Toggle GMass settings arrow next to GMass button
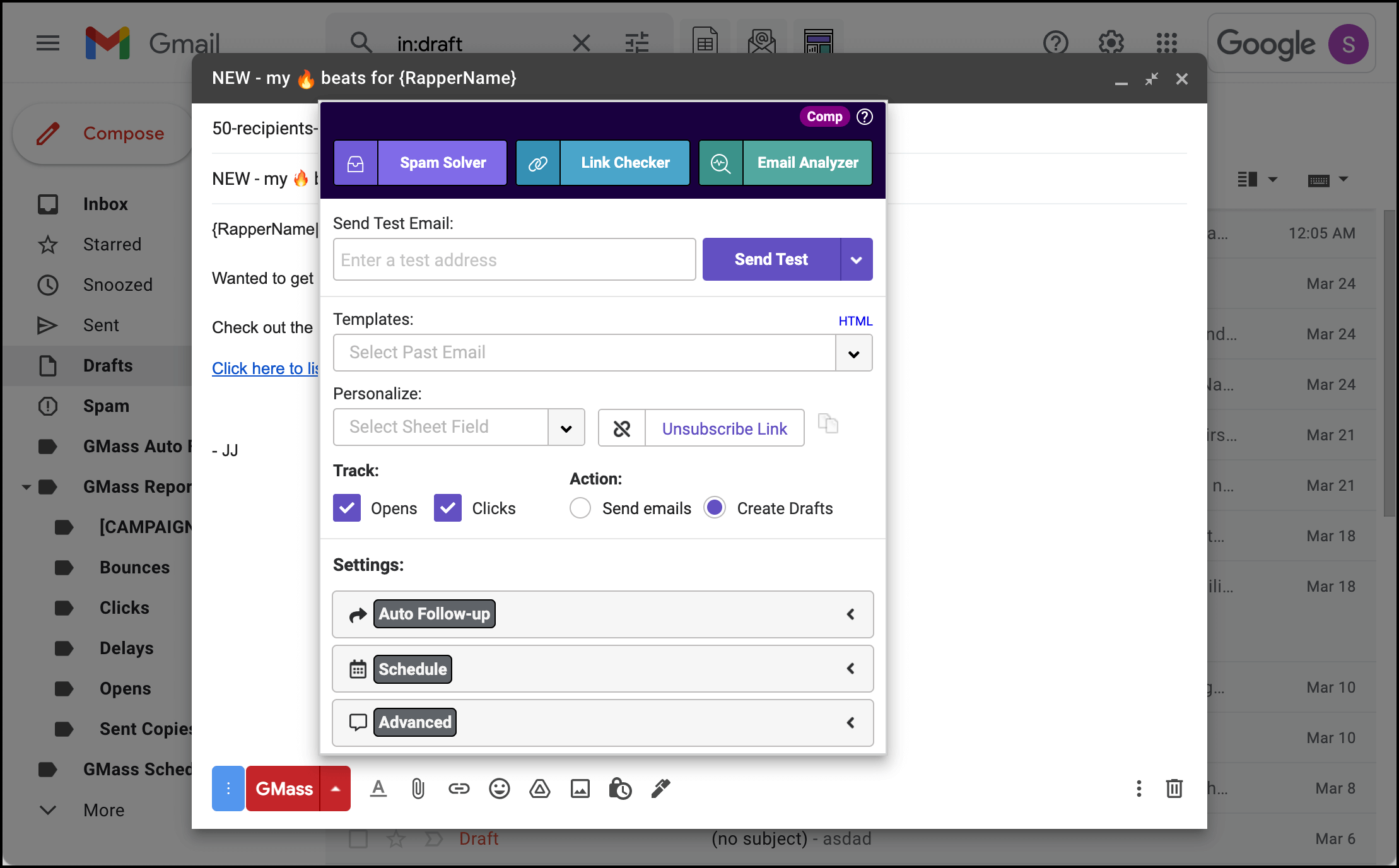1399x868 pixels. (336, 789)
